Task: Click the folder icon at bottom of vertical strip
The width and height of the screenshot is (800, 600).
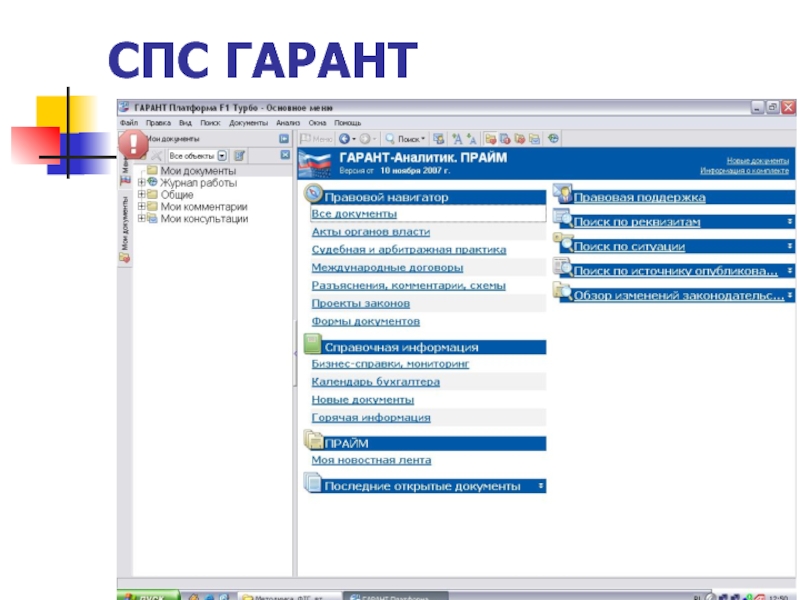Action: click(124, 258)
